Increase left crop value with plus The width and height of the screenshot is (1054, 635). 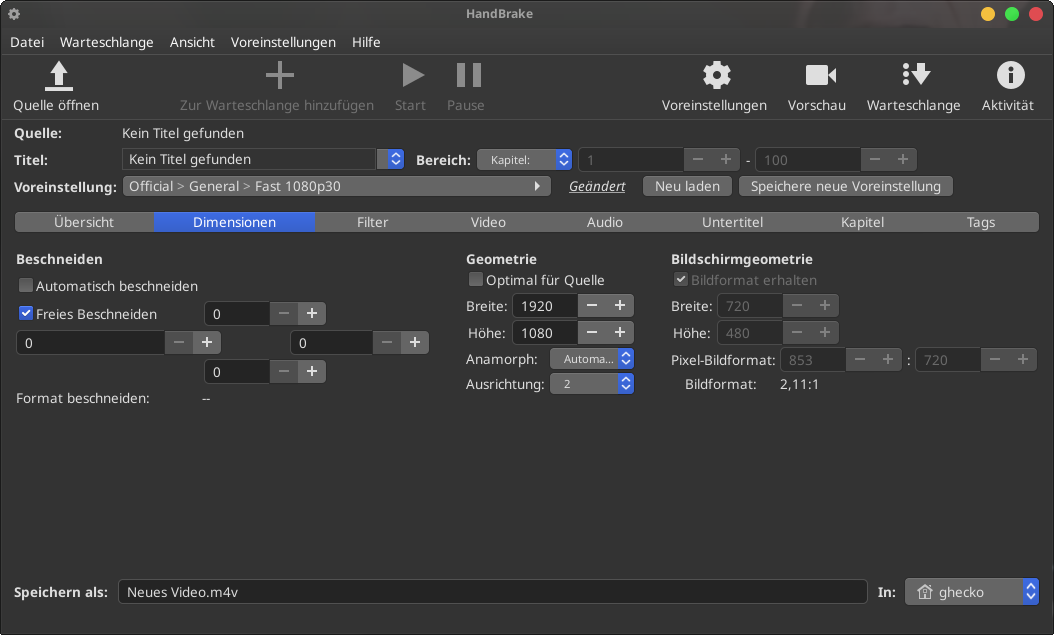[x=207, y=343]
